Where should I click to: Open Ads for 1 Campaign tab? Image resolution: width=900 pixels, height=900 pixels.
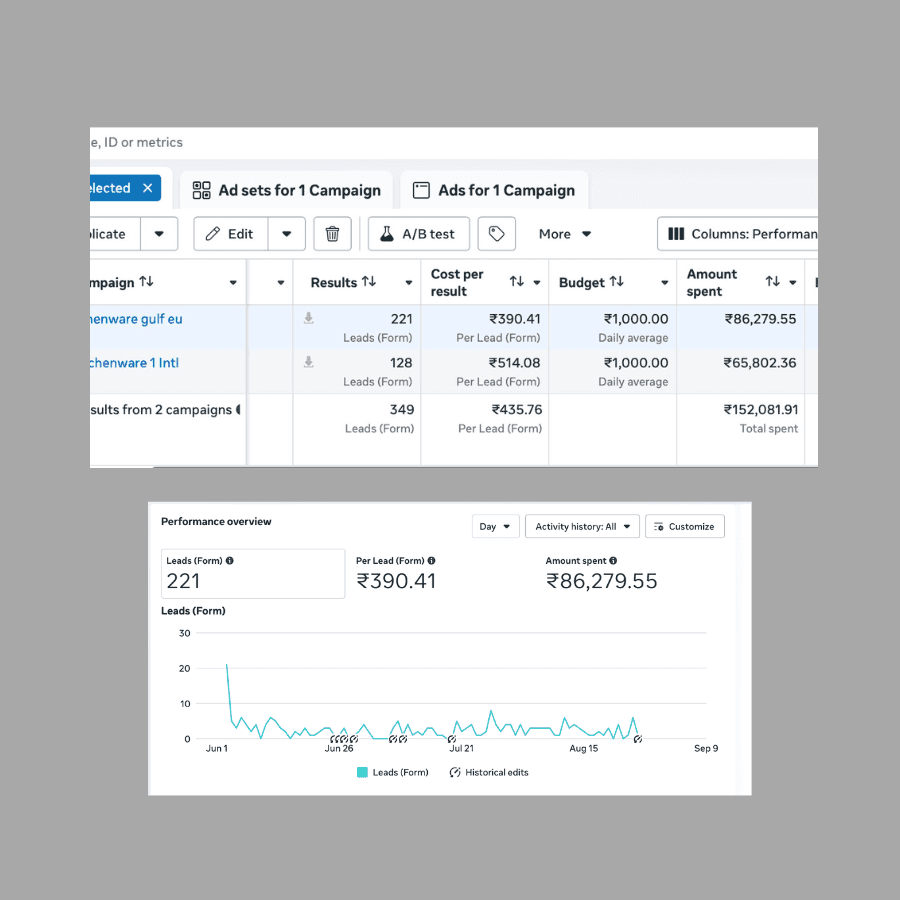(494, 191)
